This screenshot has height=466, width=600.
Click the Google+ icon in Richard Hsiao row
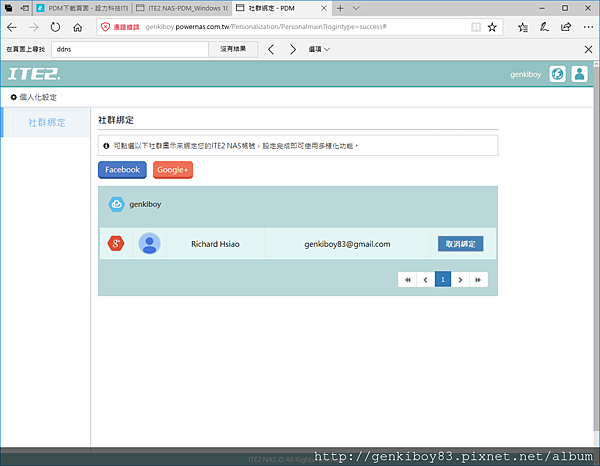pyautogui.click(x=116, y=243)
